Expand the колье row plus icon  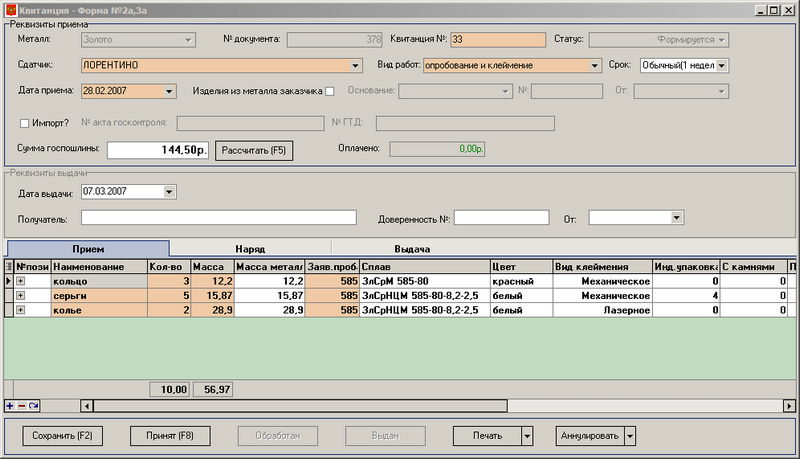tap(21, 312)
